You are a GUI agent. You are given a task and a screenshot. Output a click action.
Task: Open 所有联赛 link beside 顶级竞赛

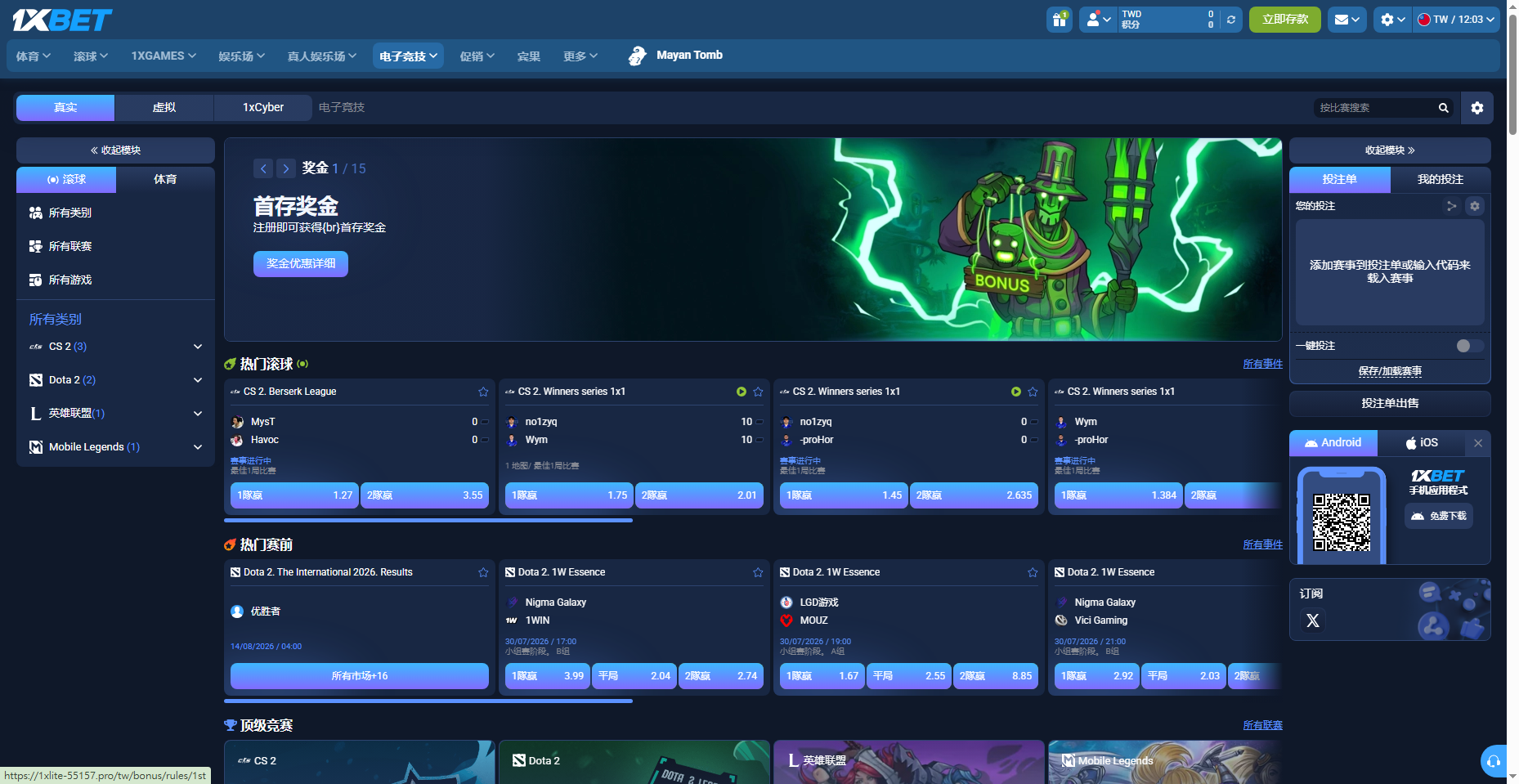(x=1262, y=726)
